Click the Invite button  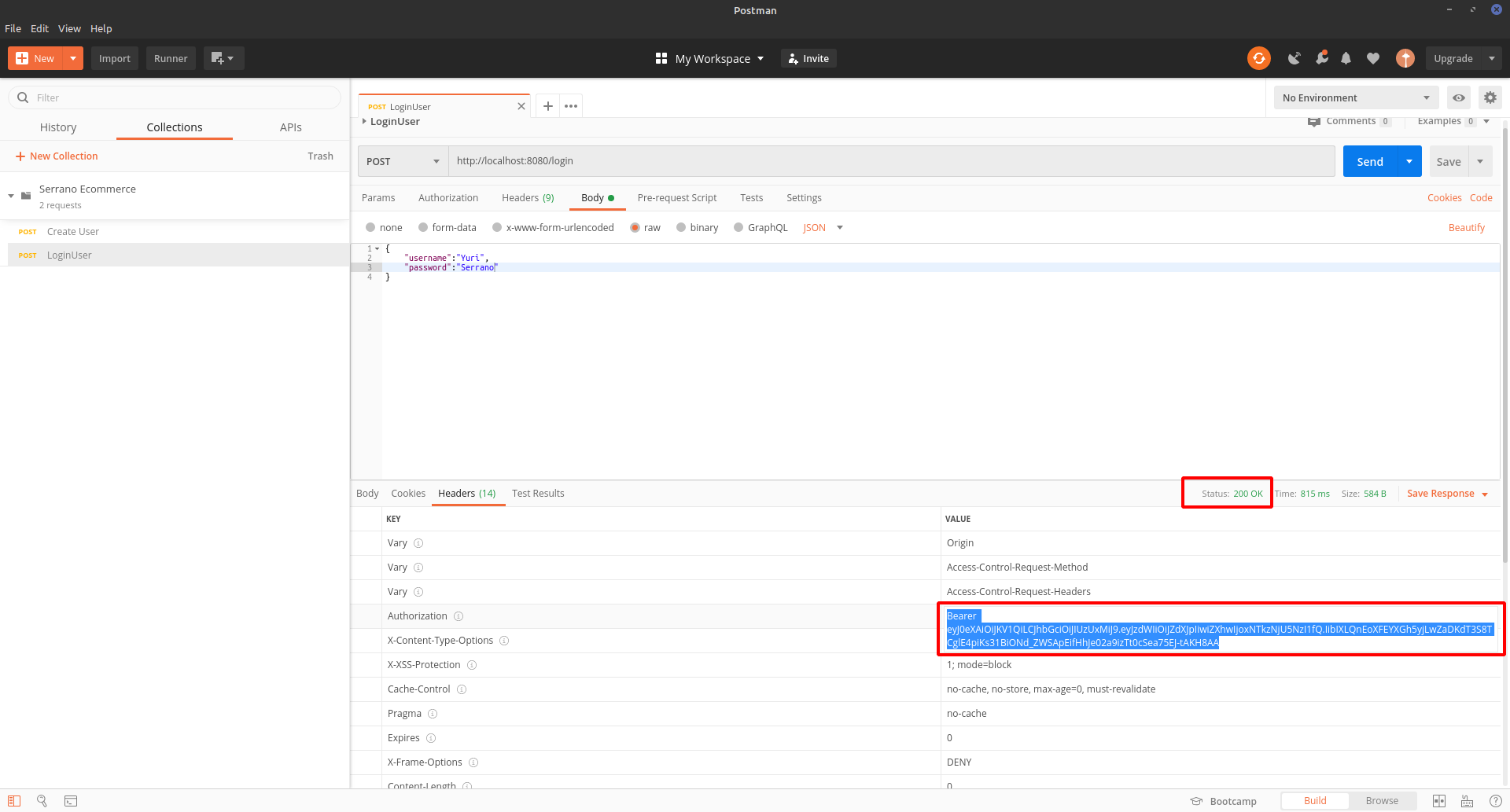coord(808,58)
